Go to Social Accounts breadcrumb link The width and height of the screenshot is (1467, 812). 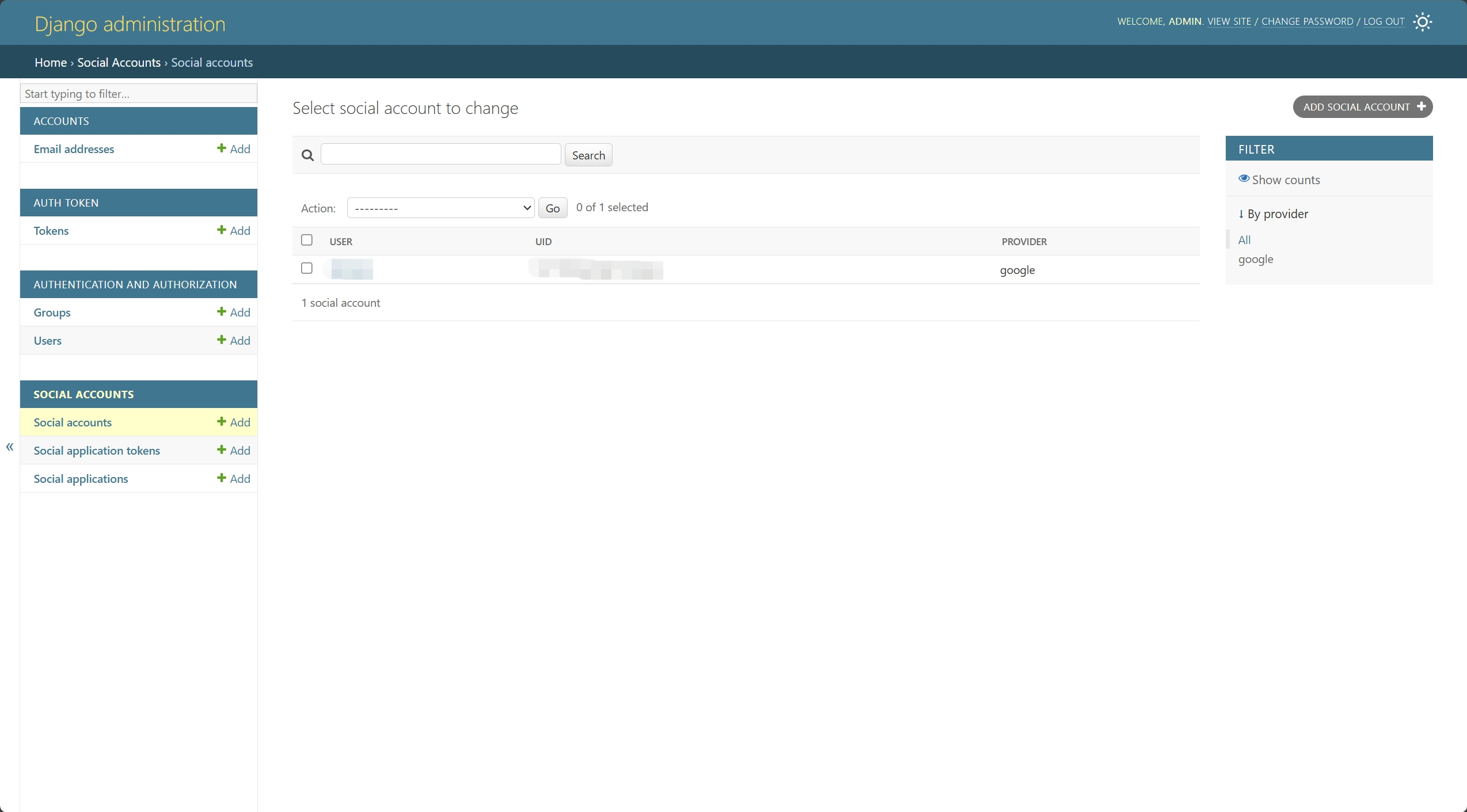[119, 63]
